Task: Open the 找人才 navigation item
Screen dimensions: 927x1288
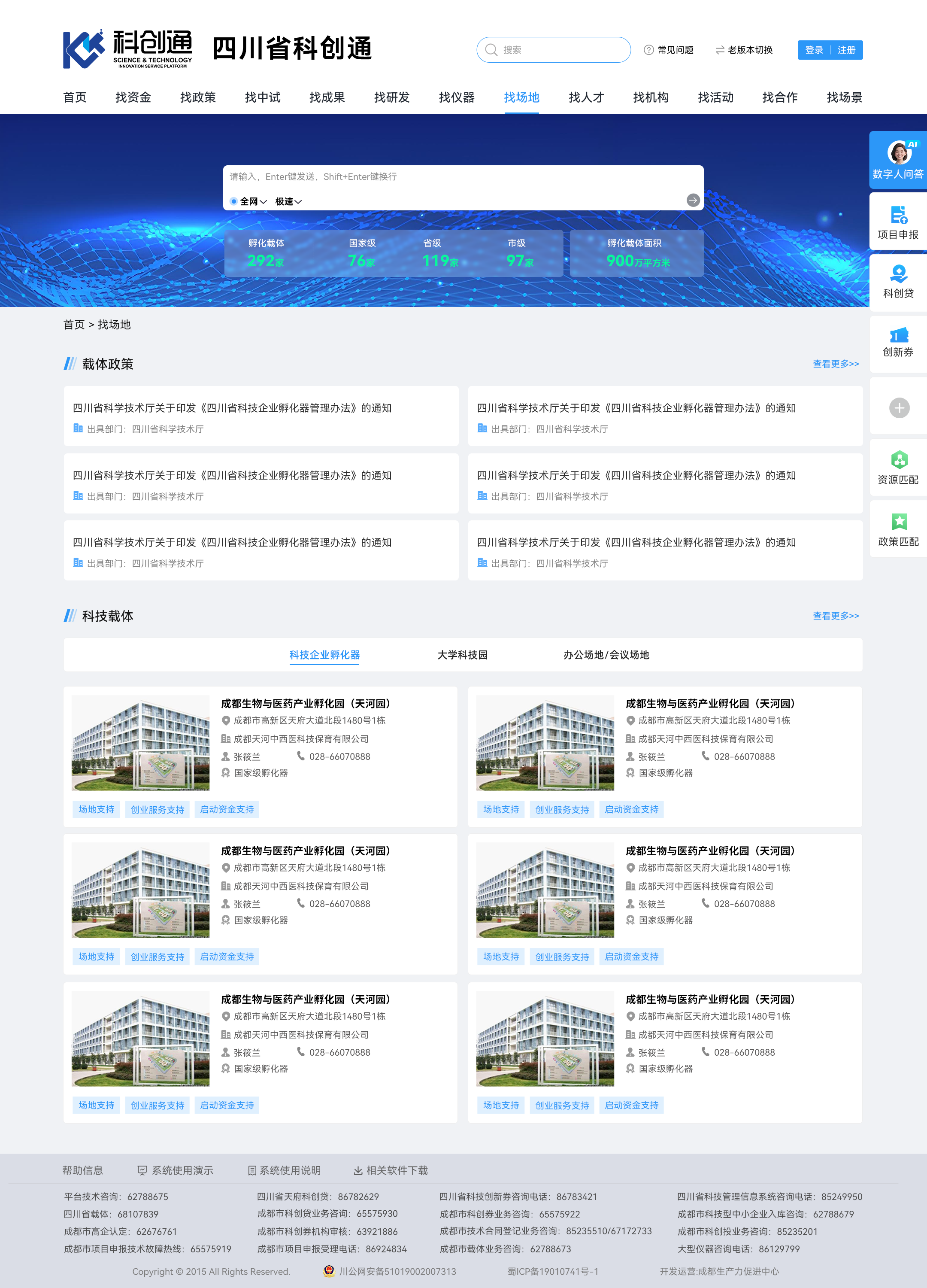Action: click(586, 97)
